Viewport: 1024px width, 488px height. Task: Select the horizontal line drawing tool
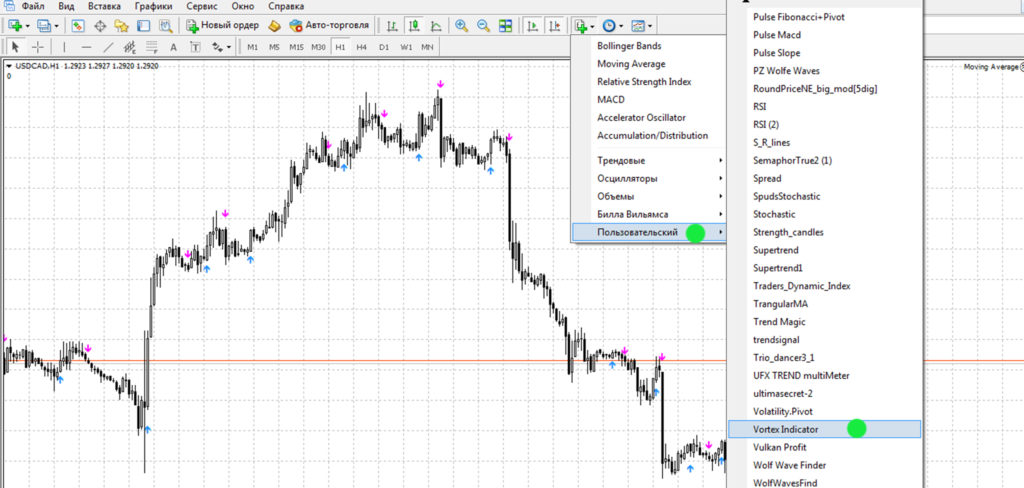pos(86,47)
